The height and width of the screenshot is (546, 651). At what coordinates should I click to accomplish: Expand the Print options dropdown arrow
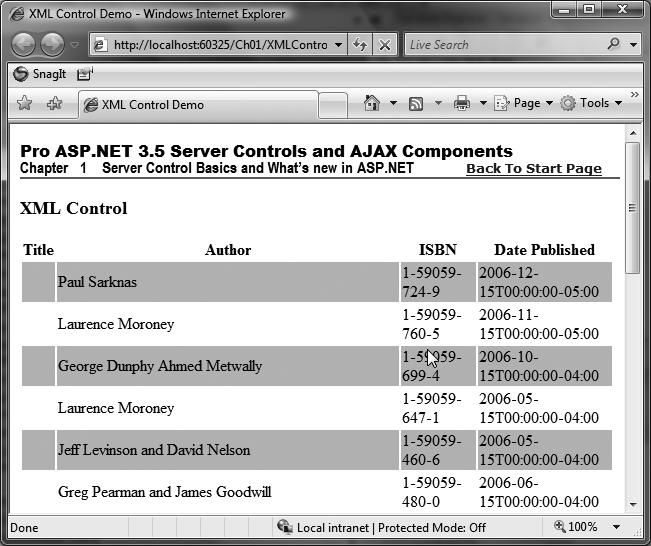(483, 103)
